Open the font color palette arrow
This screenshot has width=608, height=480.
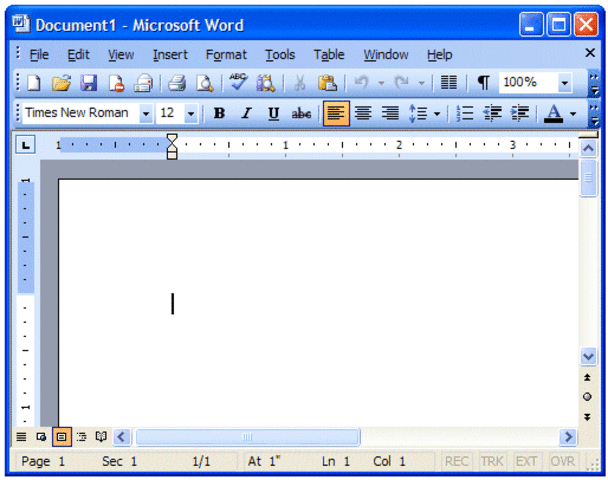(x=573, y=114)
